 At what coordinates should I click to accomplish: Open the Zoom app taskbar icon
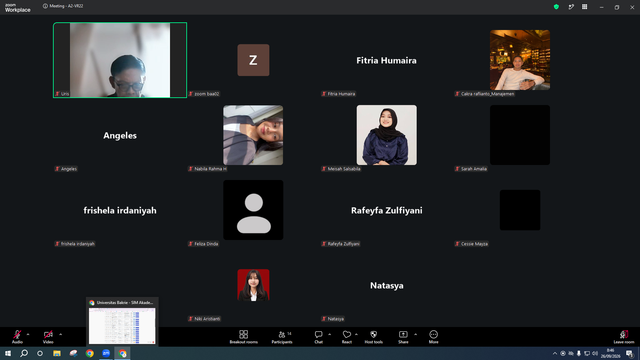coord(106,353)
